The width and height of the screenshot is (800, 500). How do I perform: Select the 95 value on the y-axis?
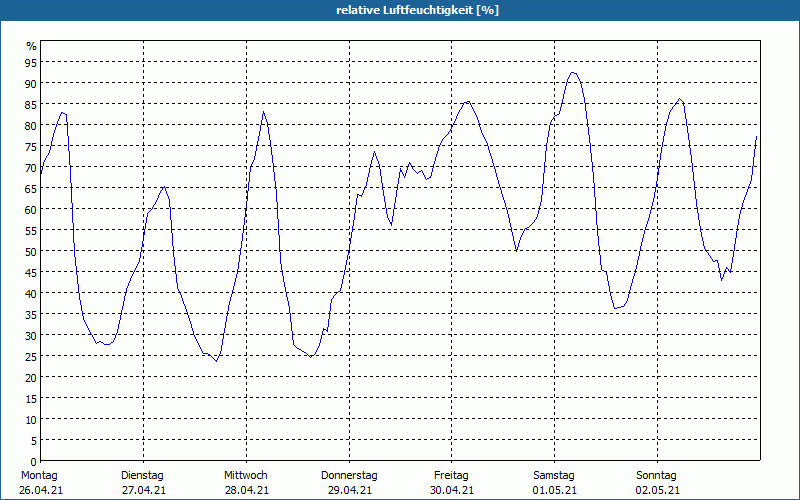pyautogui.click(x=31, y=62)
